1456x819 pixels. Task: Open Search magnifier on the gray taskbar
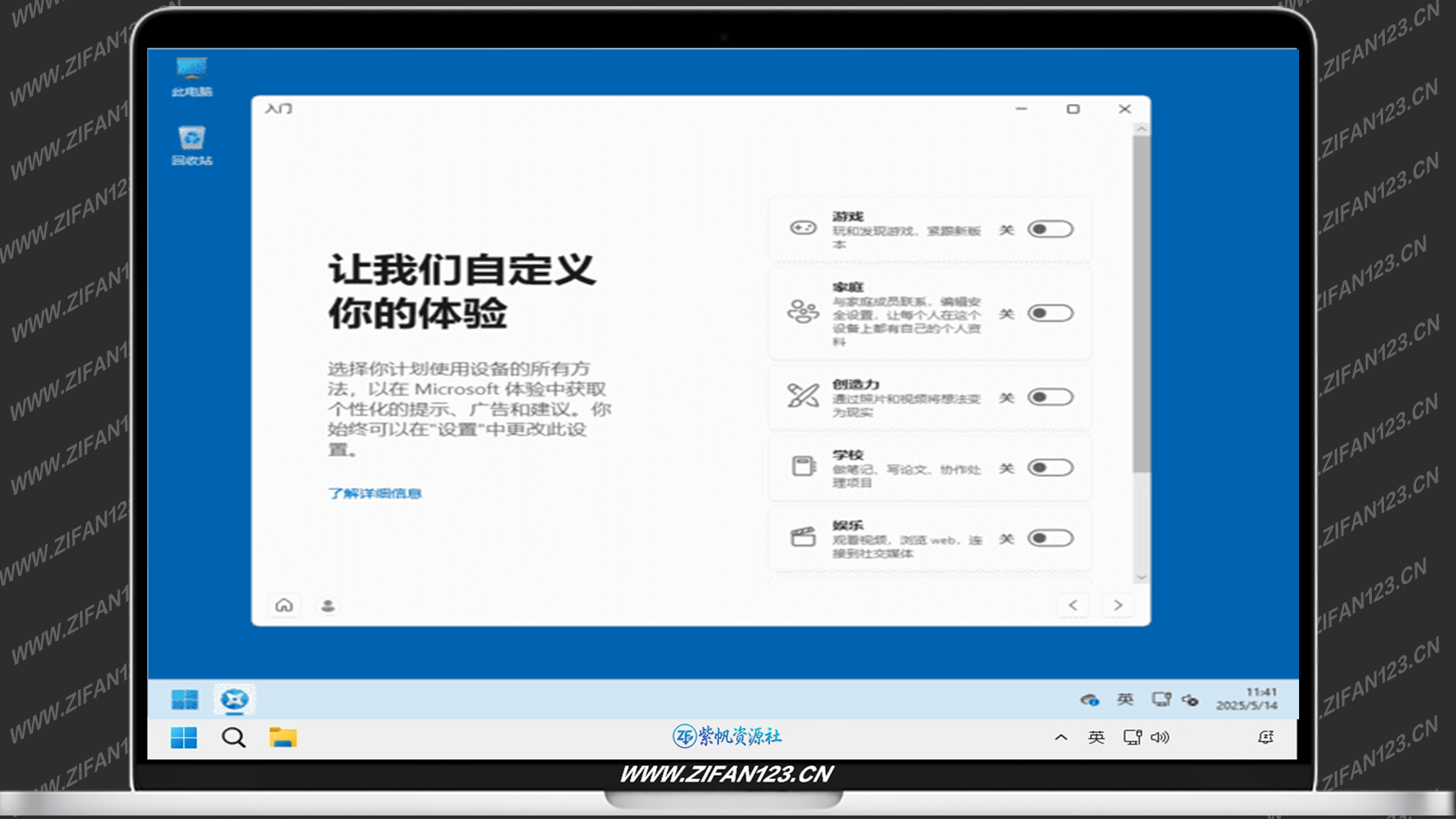coord(233,738)
